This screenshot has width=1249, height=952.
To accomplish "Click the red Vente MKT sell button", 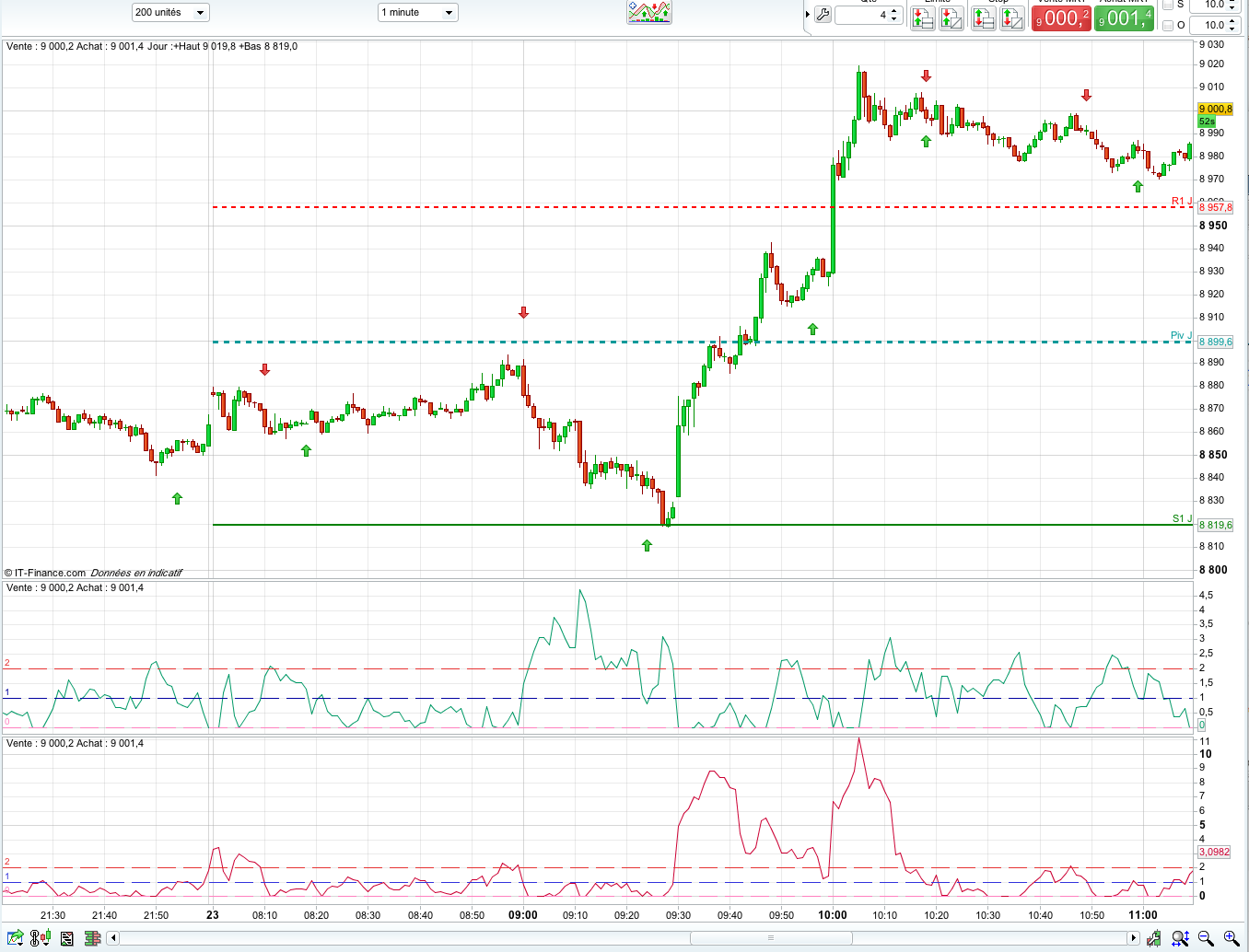I will [1061, 17].
